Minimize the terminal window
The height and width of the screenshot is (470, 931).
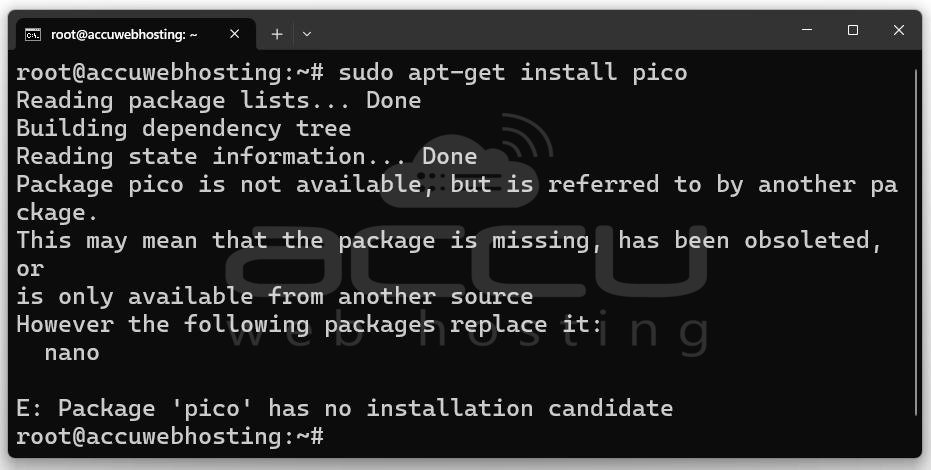coord(807,30)
